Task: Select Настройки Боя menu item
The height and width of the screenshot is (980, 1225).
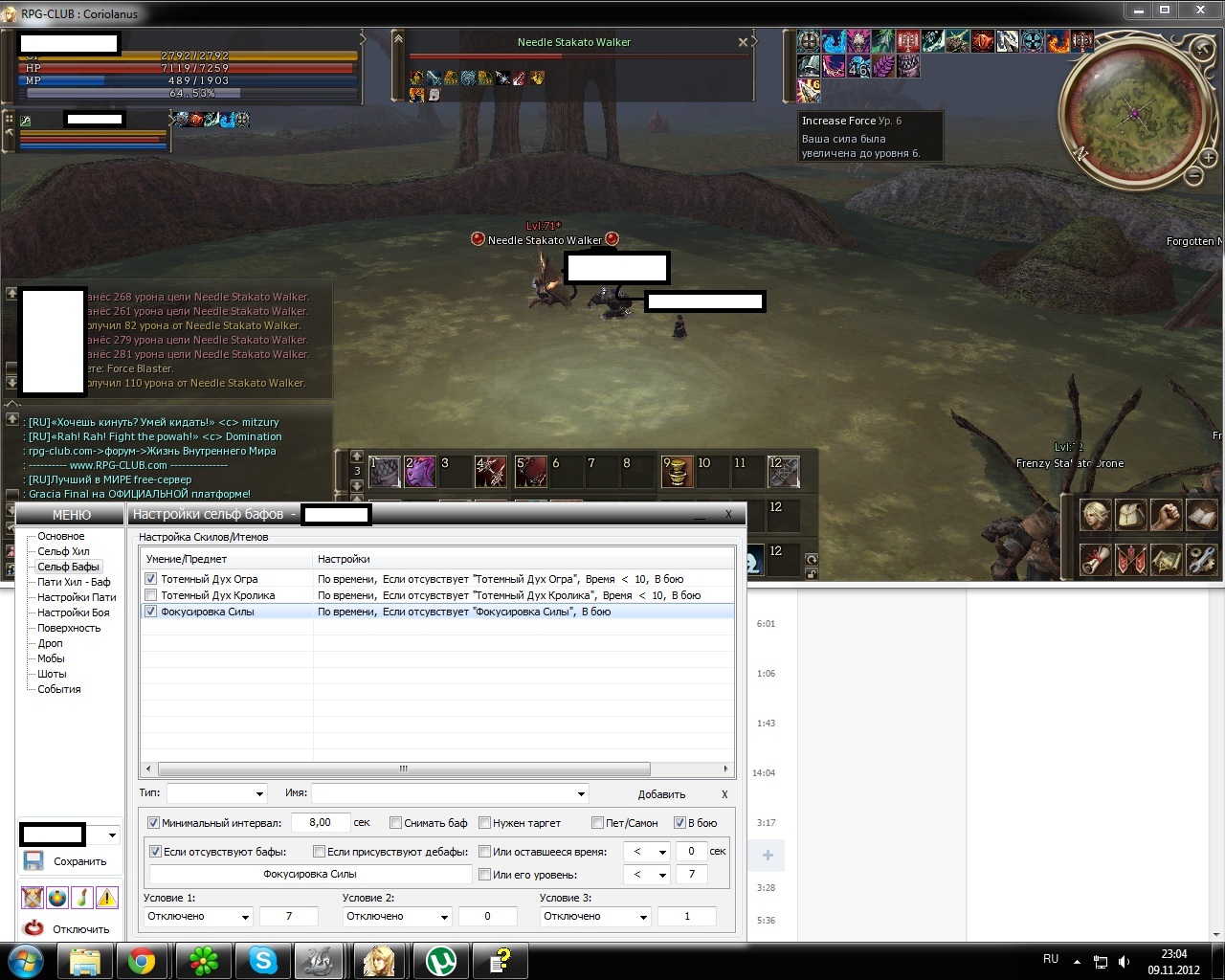Action: point(73,613)
